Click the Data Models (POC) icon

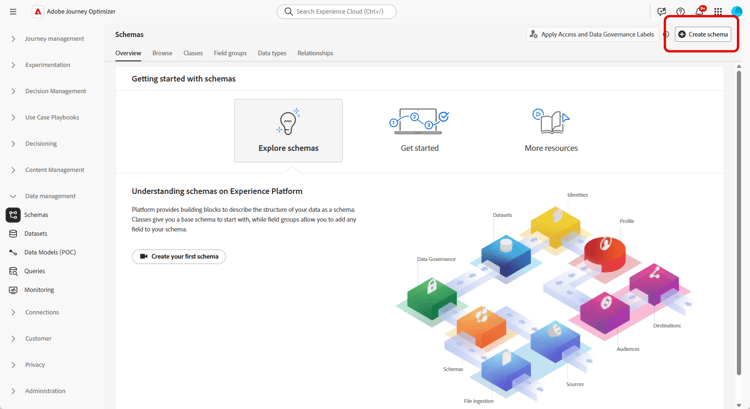pyautogui.click(x=13, y=252)
